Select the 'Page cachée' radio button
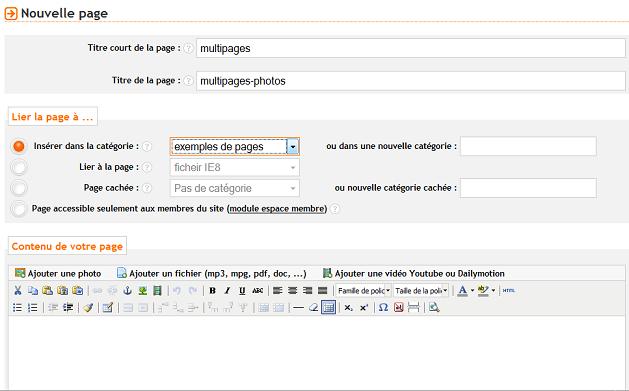 tap(19, 188)
